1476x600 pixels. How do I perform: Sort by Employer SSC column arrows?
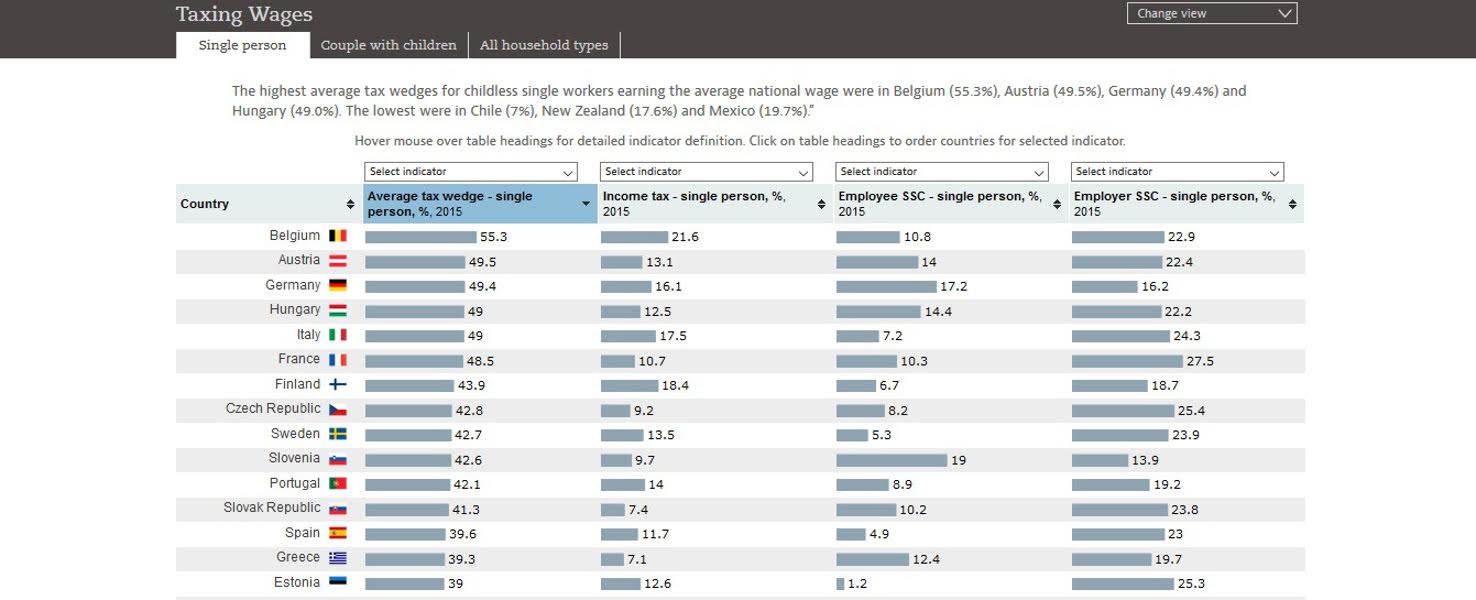(1292, 204)
